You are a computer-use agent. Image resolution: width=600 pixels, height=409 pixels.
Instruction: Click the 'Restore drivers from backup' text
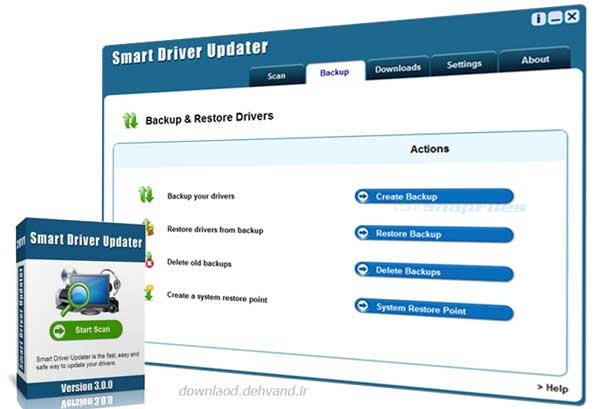[215, 230]
